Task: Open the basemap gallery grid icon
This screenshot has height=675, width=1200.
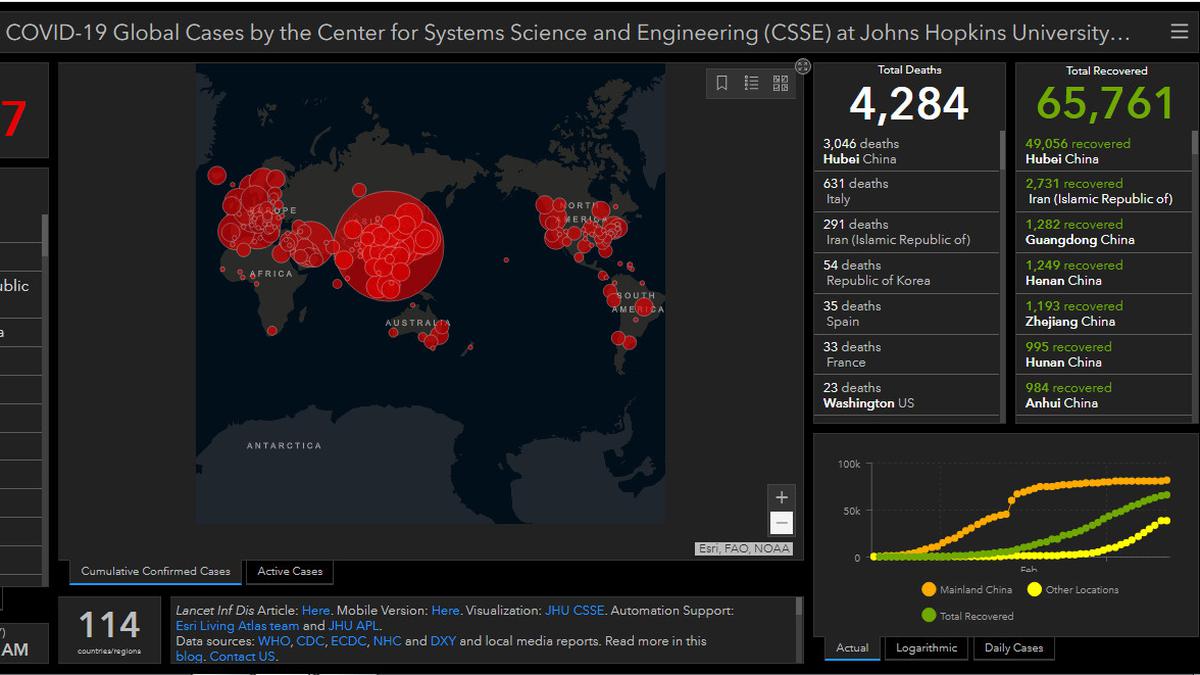Action: 780,83
